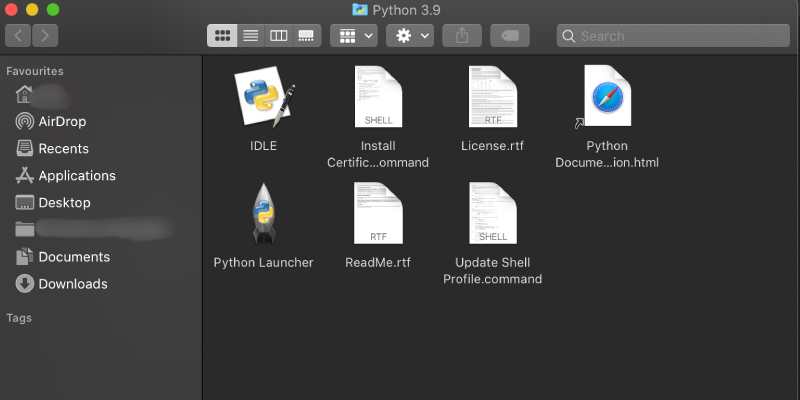Close the Finder window with red button
Viewport: 800px width, 400px height.
pyautogui.click(x=11, y=9)
